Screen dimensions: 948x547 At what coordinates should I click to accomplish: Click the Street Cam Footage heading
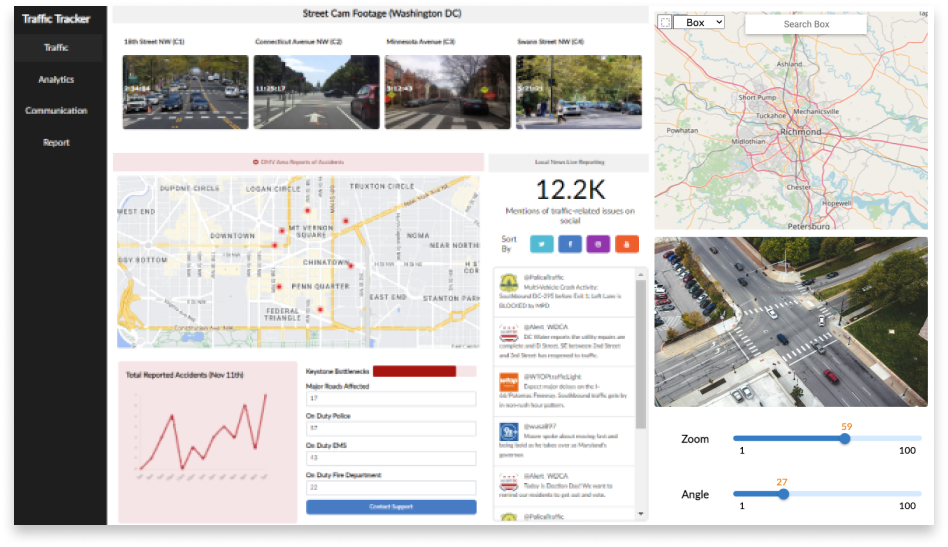[x=381, y=13]
